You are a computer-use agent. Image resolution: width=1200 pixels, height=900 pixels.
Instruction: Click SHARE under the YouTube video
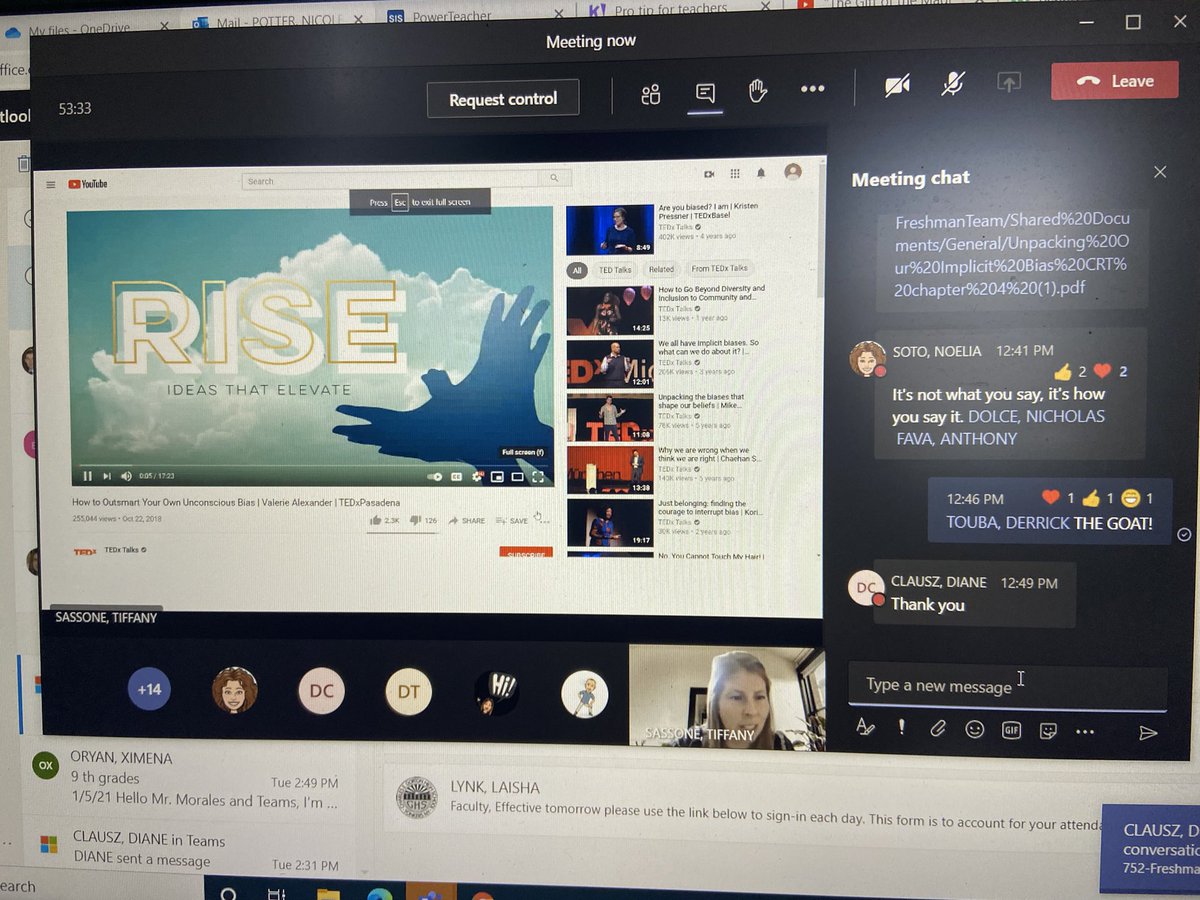(x=467, y=520)
